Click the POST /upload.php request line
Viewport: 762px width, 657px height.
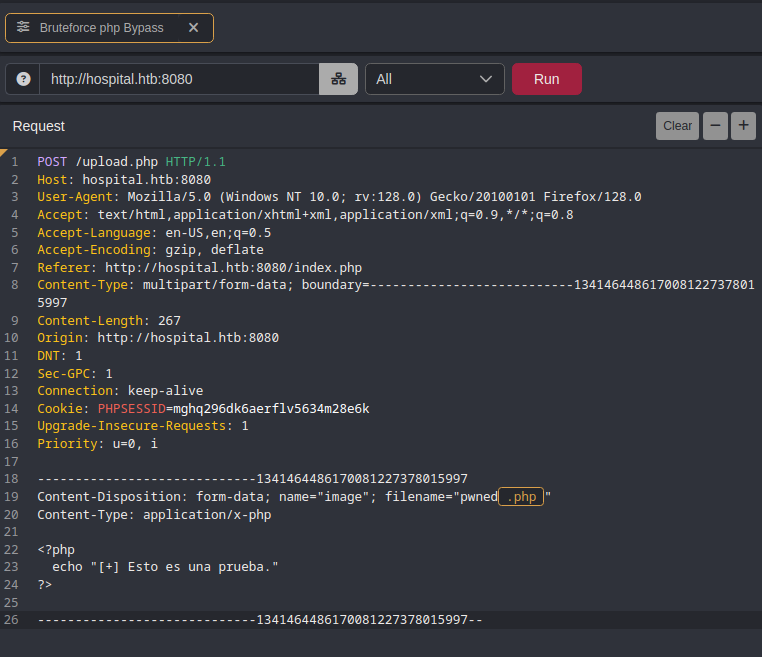pyautogui.click(x=131, y=162)
